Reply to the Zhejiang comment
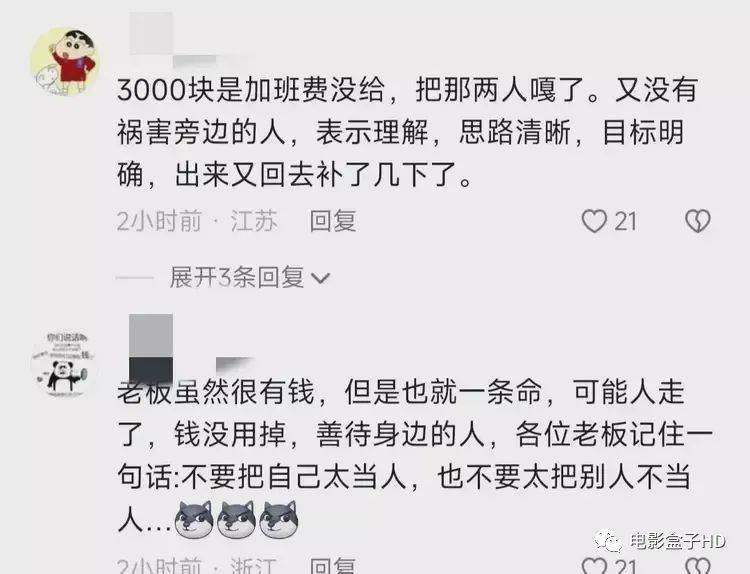 (x=333, y=565)
